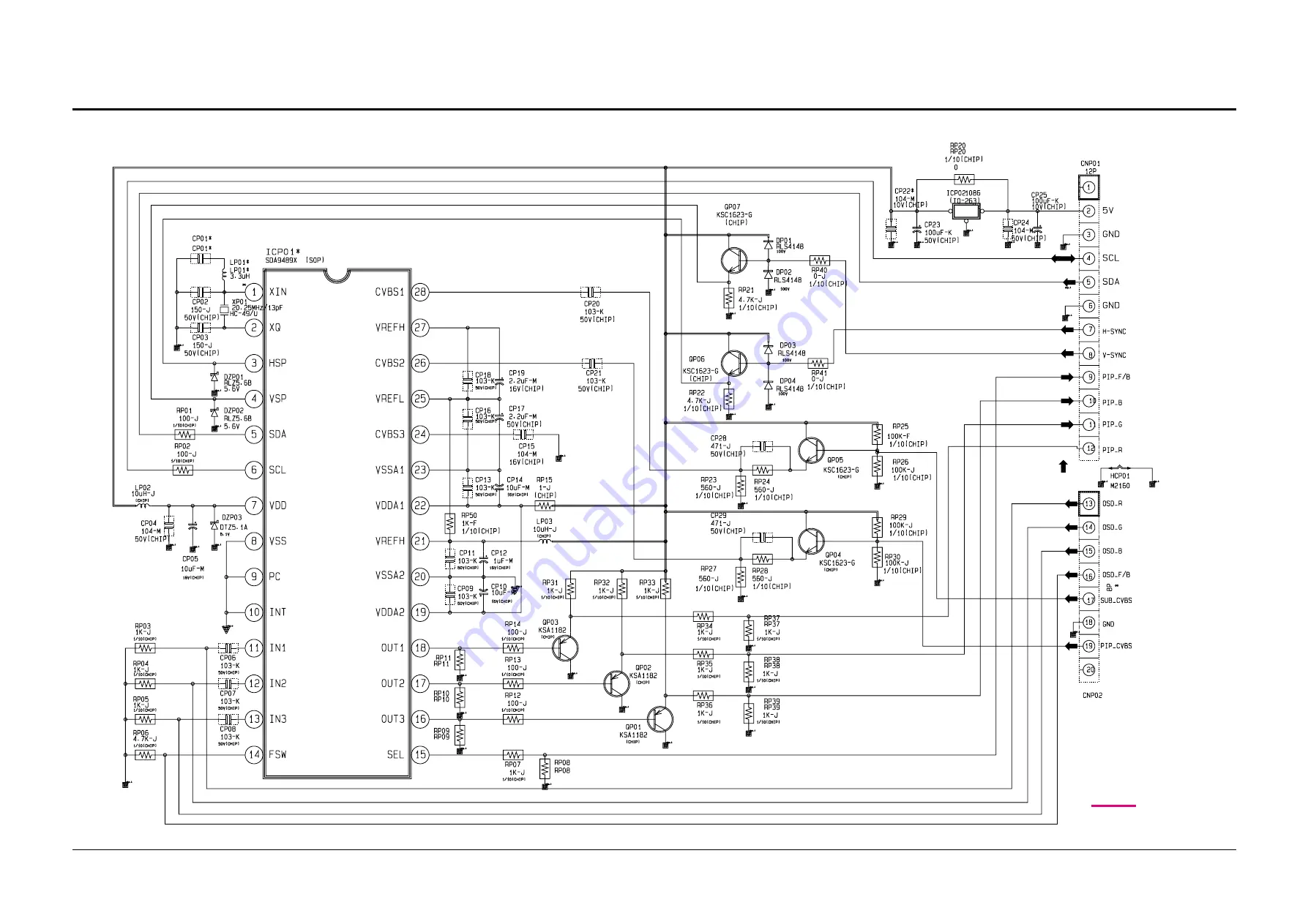Click the "VDD" pin label on ICP01
The width and height of the screenshot is (1308, 924).
pos(278,506)
